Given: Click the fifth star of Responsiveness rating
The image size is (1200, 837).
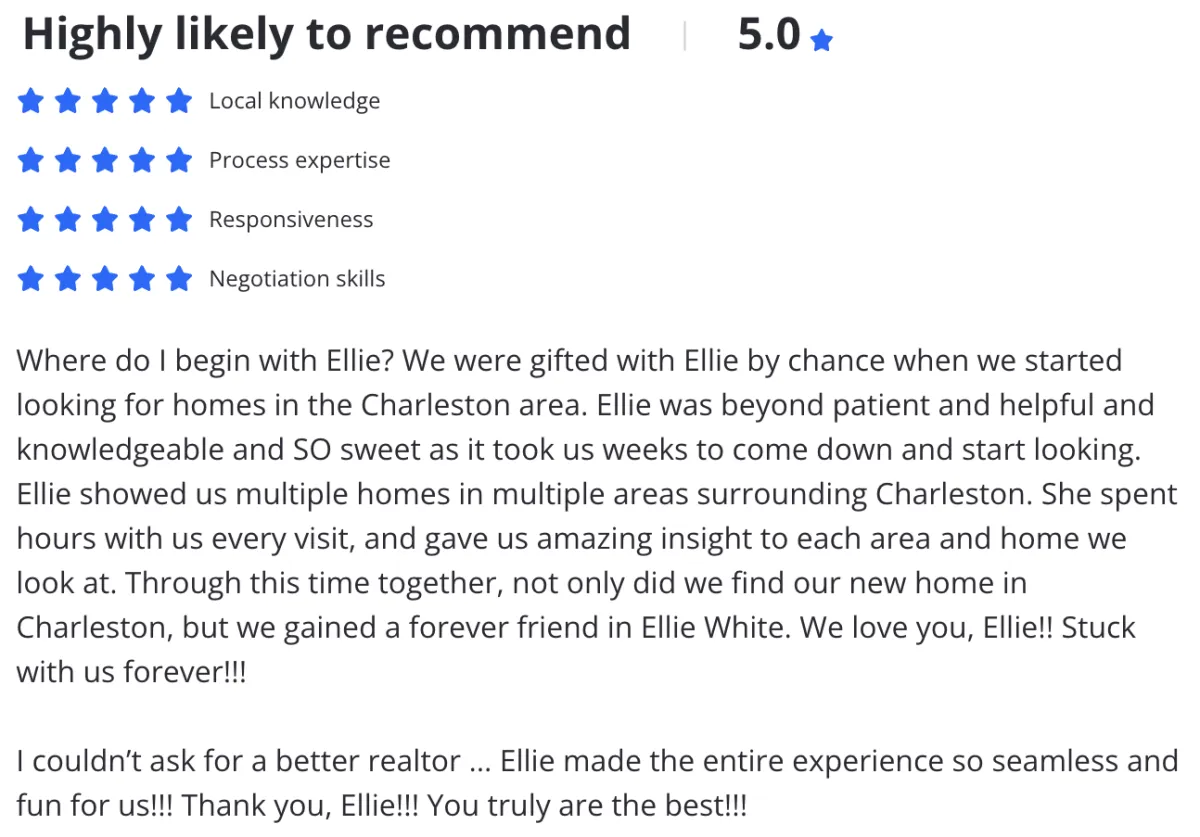Looking at the screenshot, I should point(179,219).
